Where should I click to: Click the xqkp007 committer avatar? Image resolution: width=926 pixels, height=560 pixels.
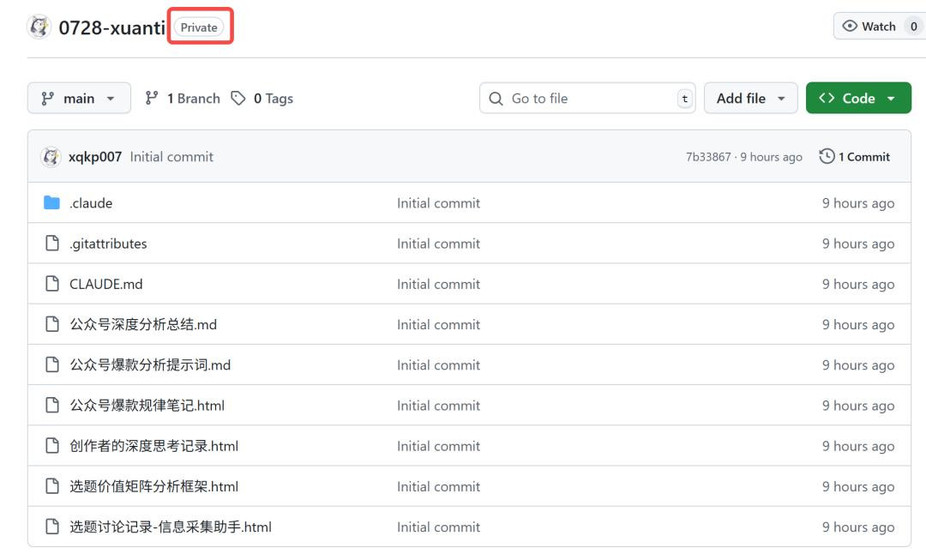[x=51, y=157]
